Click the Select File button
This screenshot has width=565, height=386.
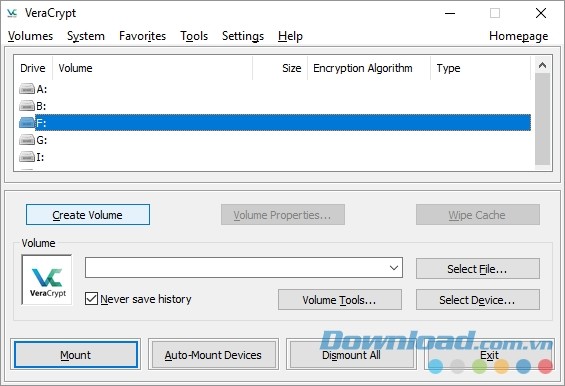[x=477, y=269]
